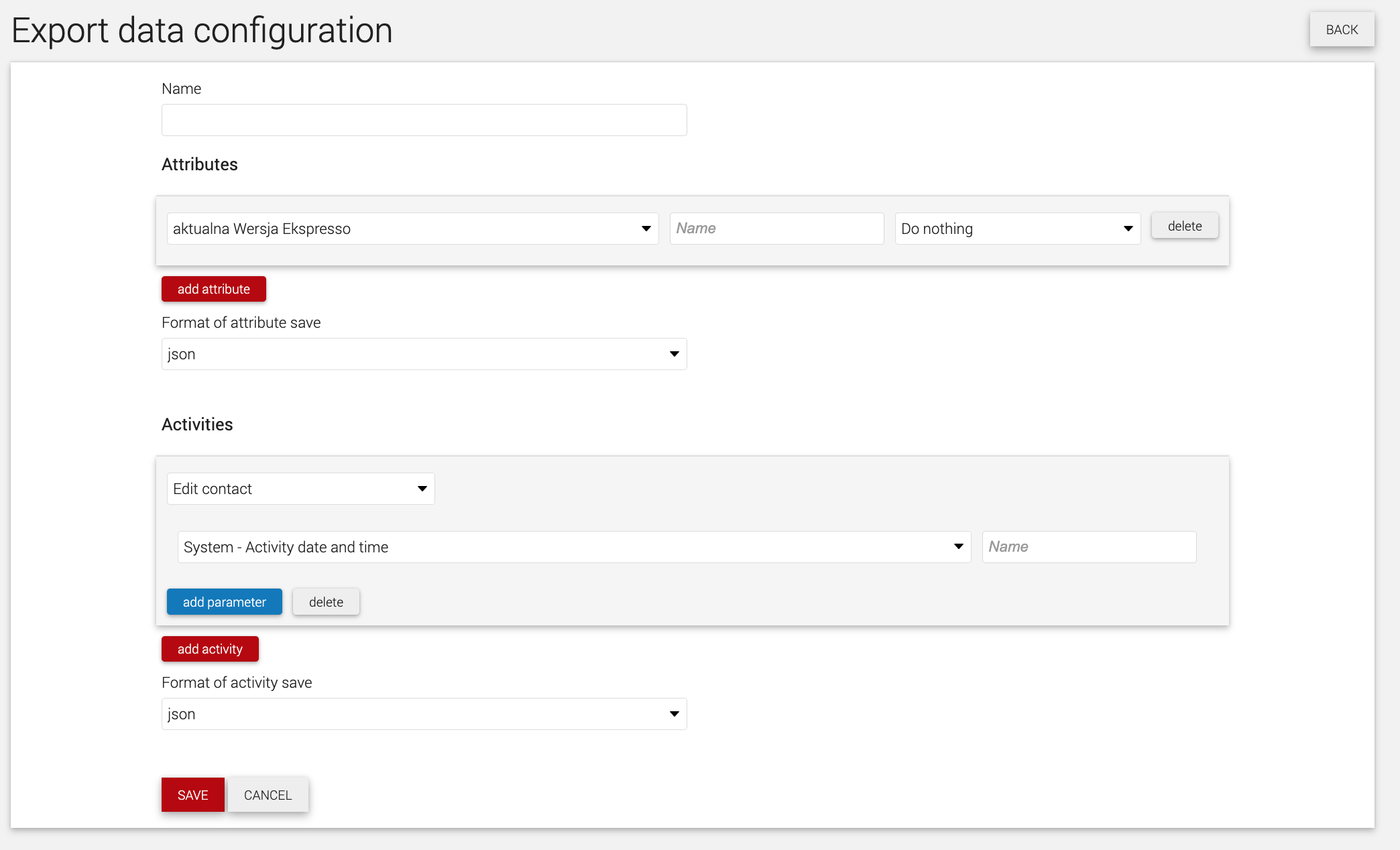
Task: Click the Format of activity save label
Action: click(x=237, y=682)
